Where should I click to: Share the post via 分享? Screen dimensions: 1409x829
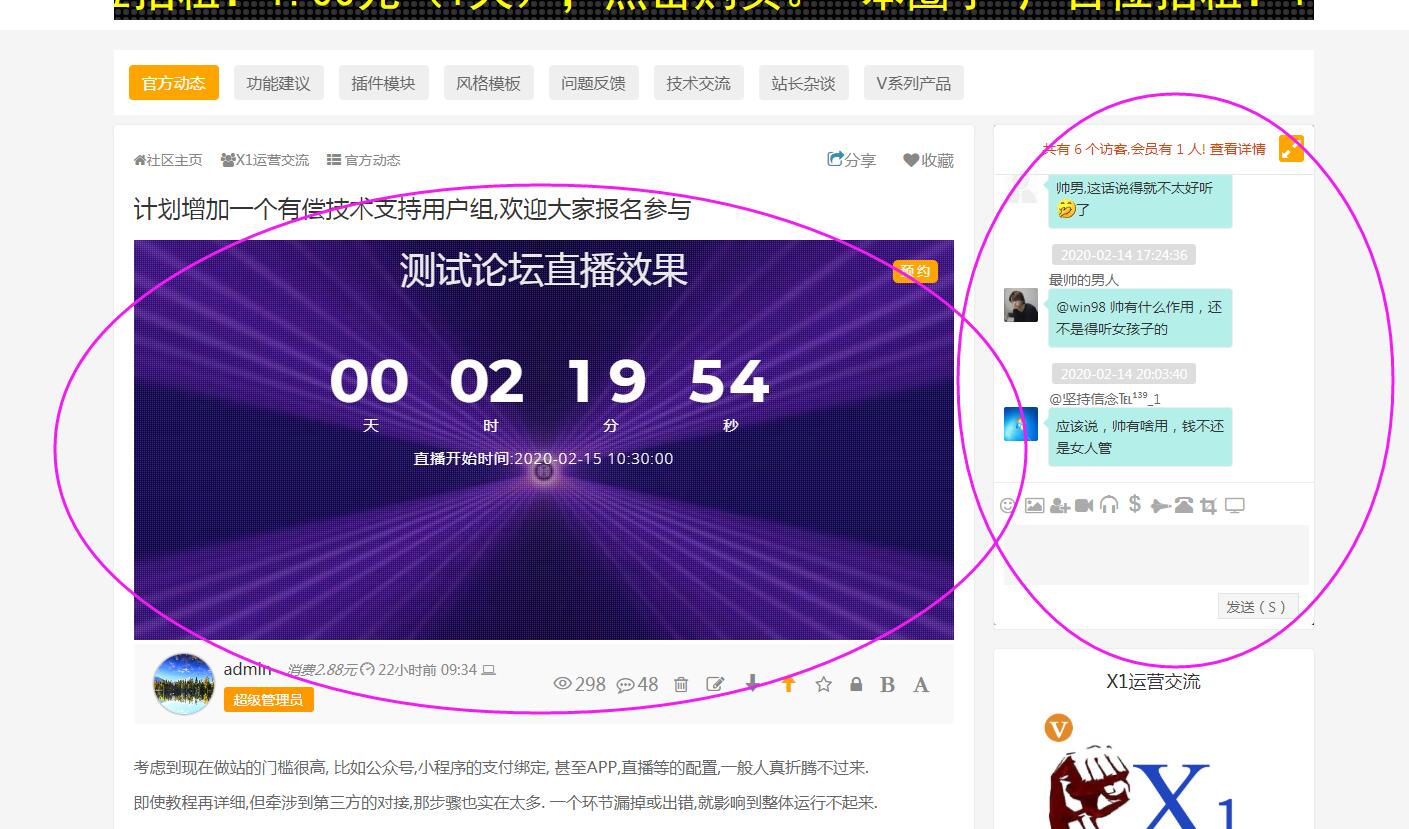852,160
